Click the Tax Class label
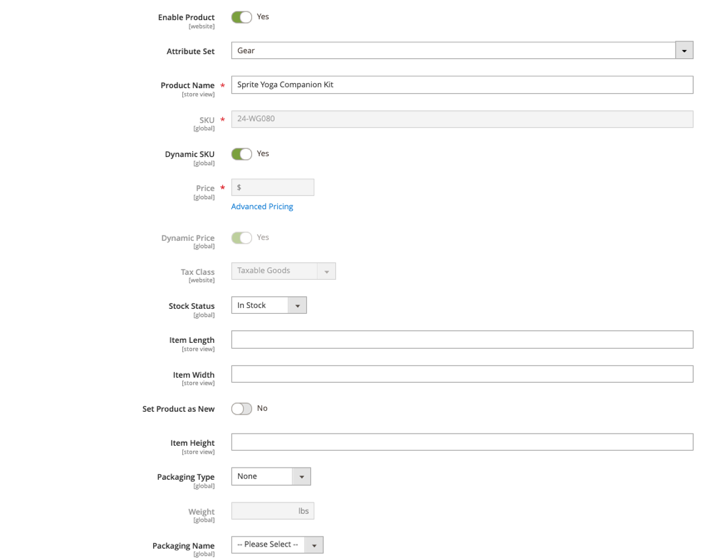 (198, 272)
